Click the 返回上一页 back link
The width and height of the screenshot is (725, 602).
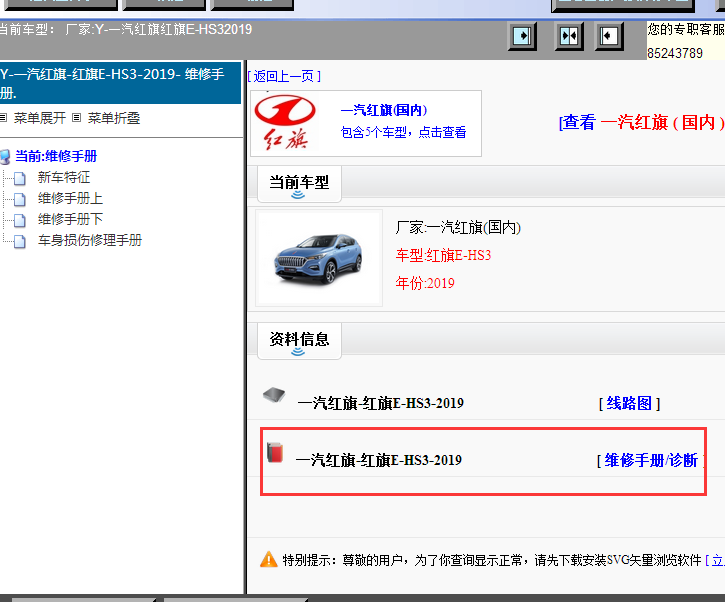click(x=284, y=76)
